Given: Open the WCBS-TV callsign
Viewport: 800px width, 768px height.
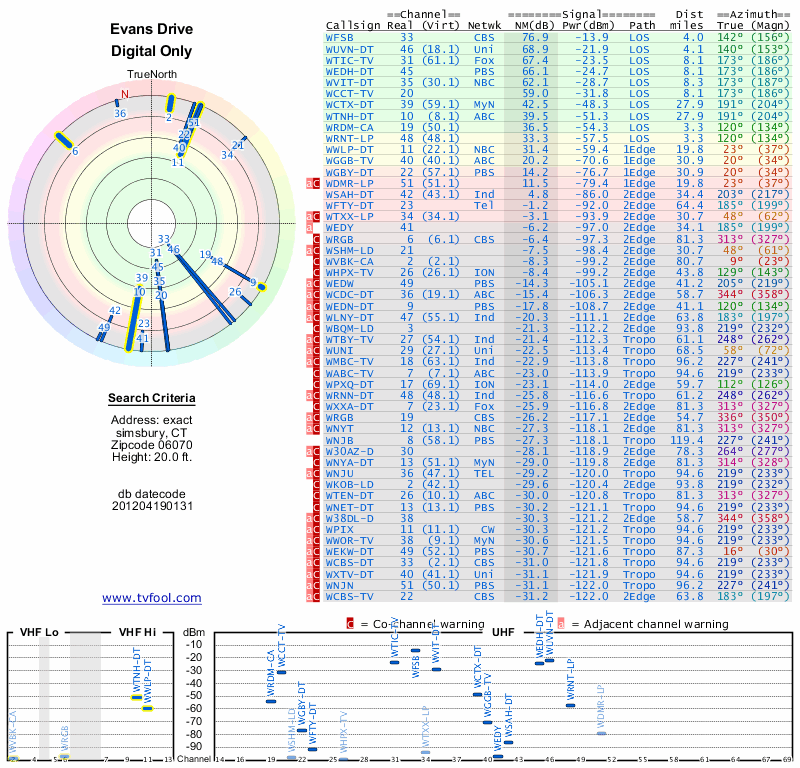Looking at the screenshot, I should 349,596.
